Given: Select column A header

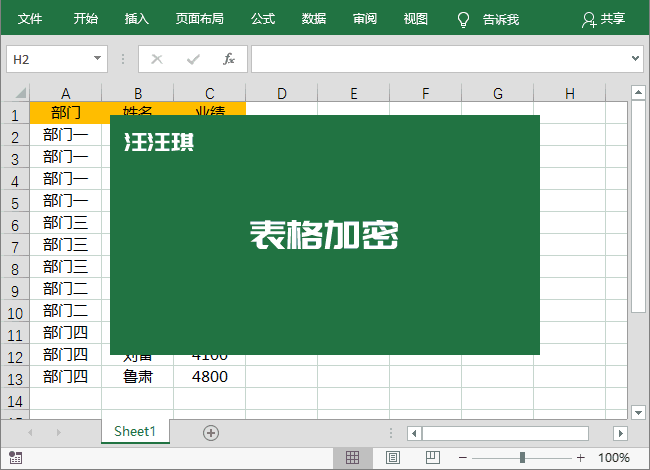Looking at the screenshot, I should point(65,93).
